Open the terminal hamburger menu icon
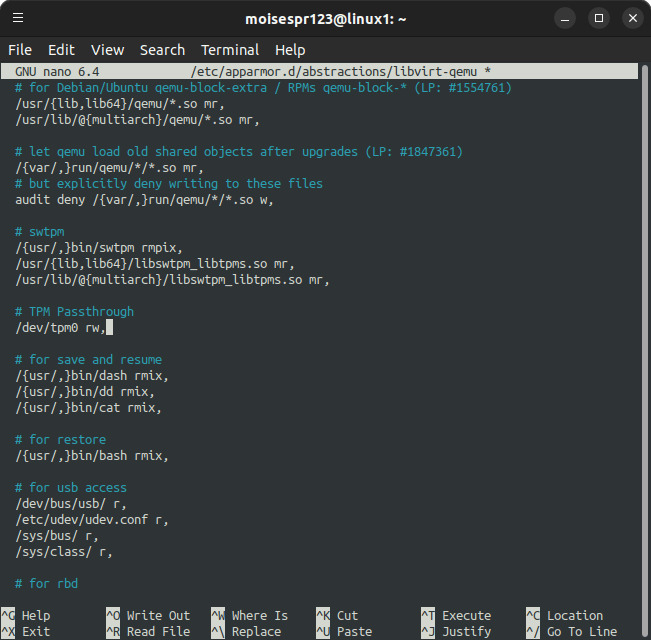Viewport: 651px width, 640px height. pos(19,18)
